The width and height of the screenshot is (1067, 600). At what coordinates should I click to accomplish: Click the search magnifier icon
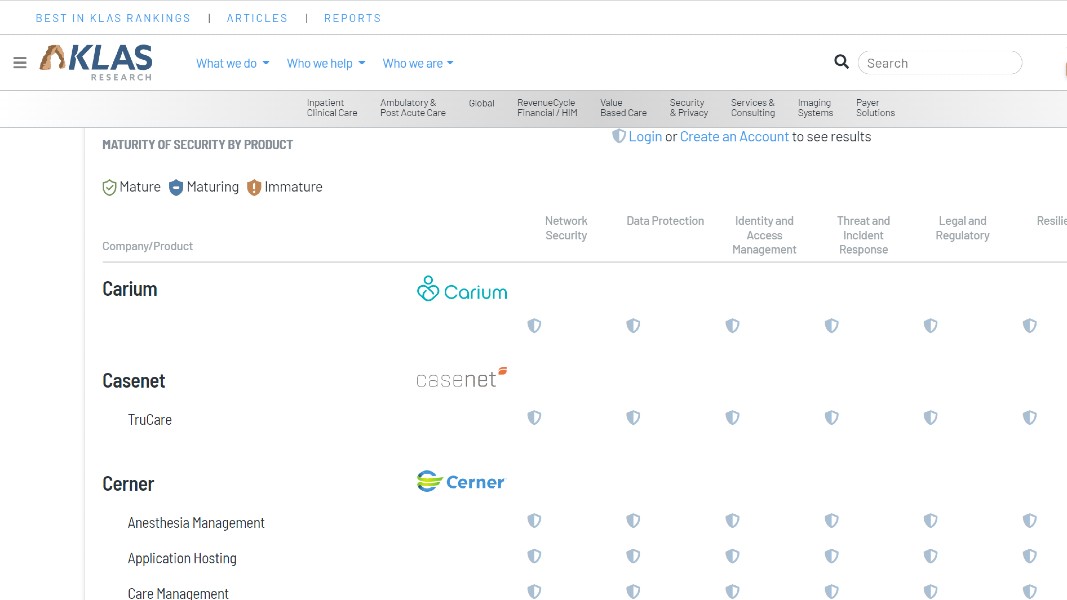pyautogui.click(x=841, y=62)
